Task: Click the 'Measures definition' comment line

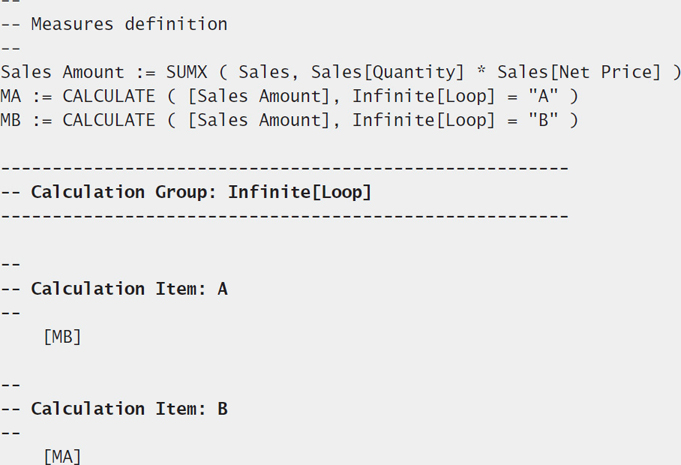Action: tap(114, 24)
